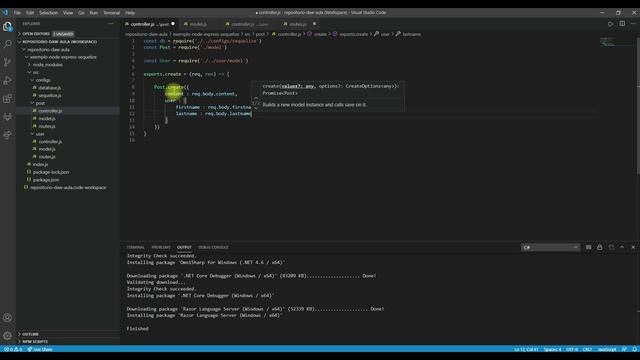Close the bottom panel
640x360 pixels.
[x=633, y=247]
